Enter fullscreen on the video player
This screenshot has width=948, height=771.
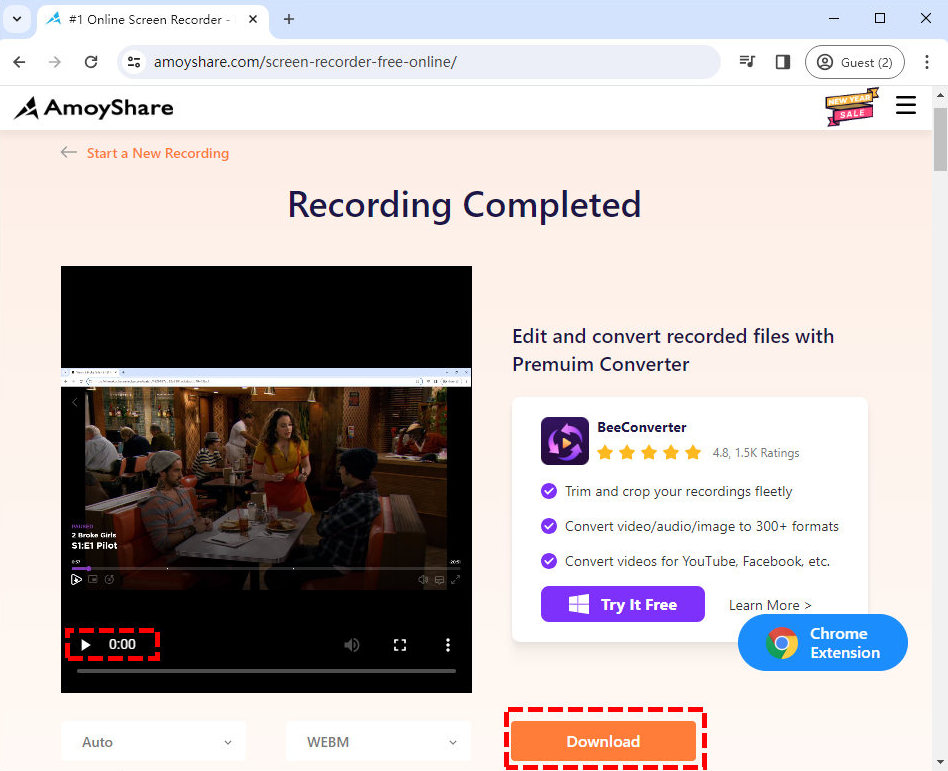(400, 645)
